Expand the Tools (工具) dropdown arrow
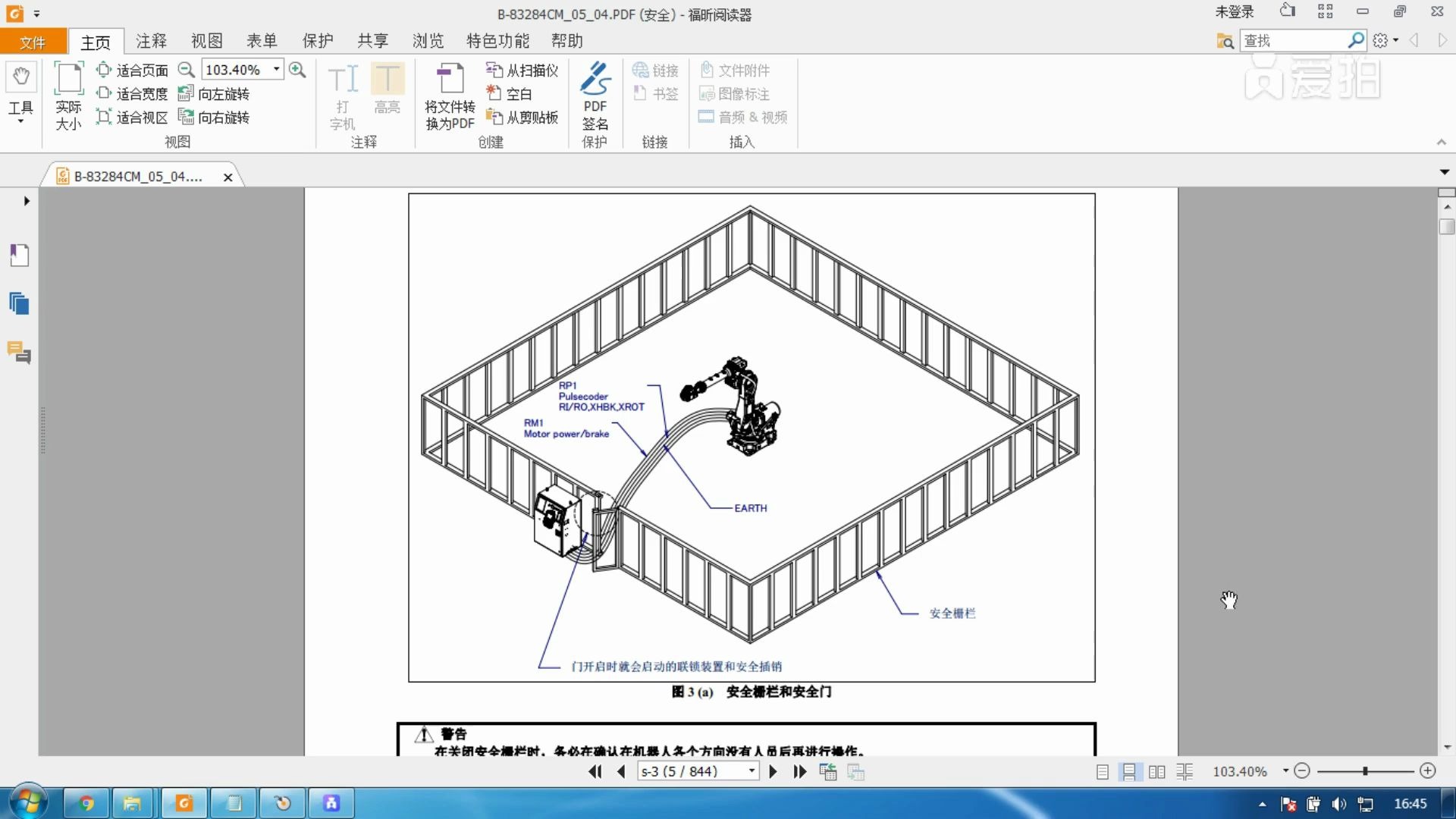This screenshot has height=819, width=1456. pyautogui.click(x=20, y=121)
